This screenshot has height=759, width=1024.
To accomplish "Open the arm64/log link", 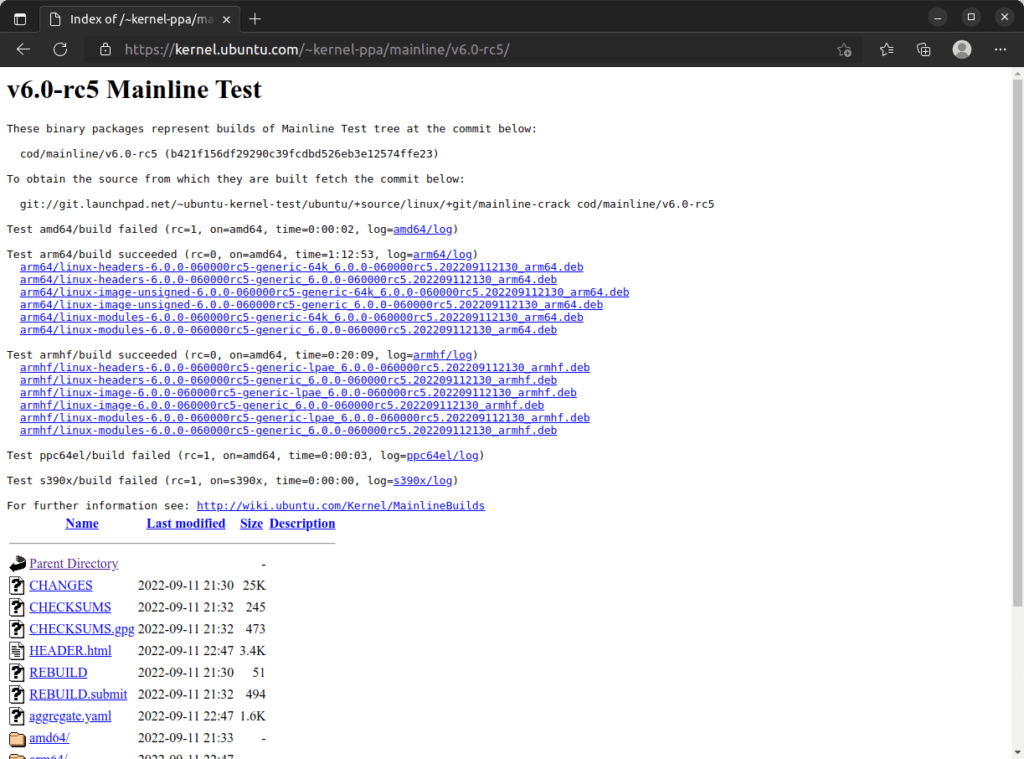I will (442, 254).
